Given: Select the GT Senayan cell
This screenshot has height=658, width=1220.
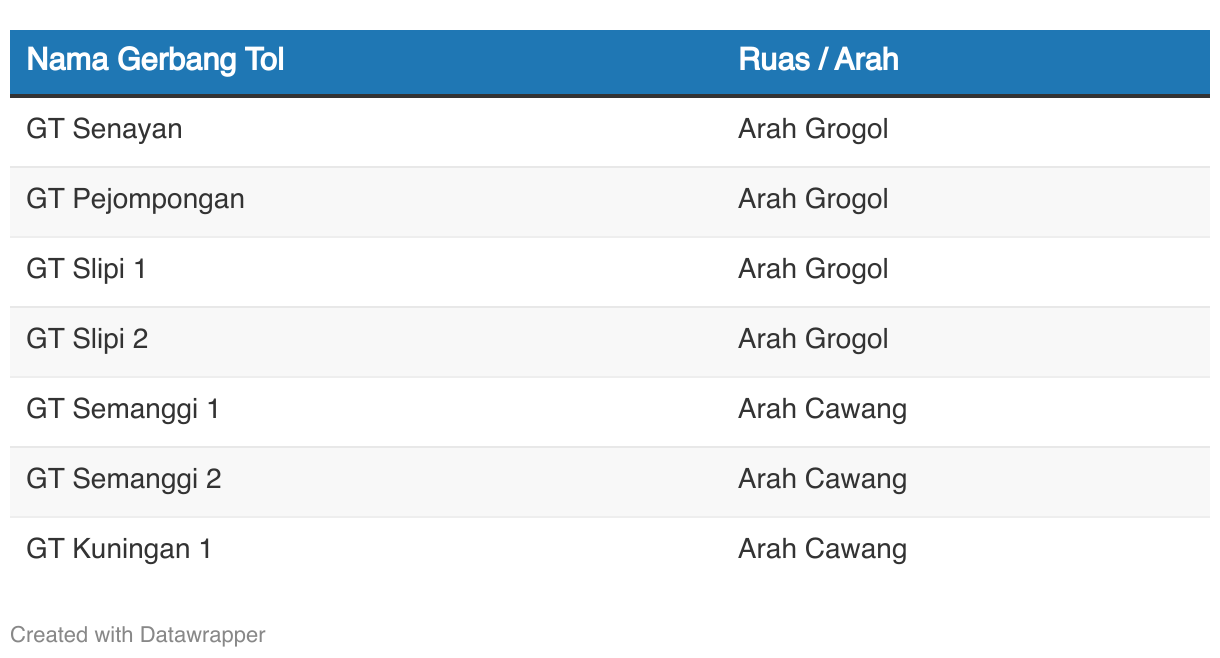Looking at the screenshot, I should coord(366,131).
